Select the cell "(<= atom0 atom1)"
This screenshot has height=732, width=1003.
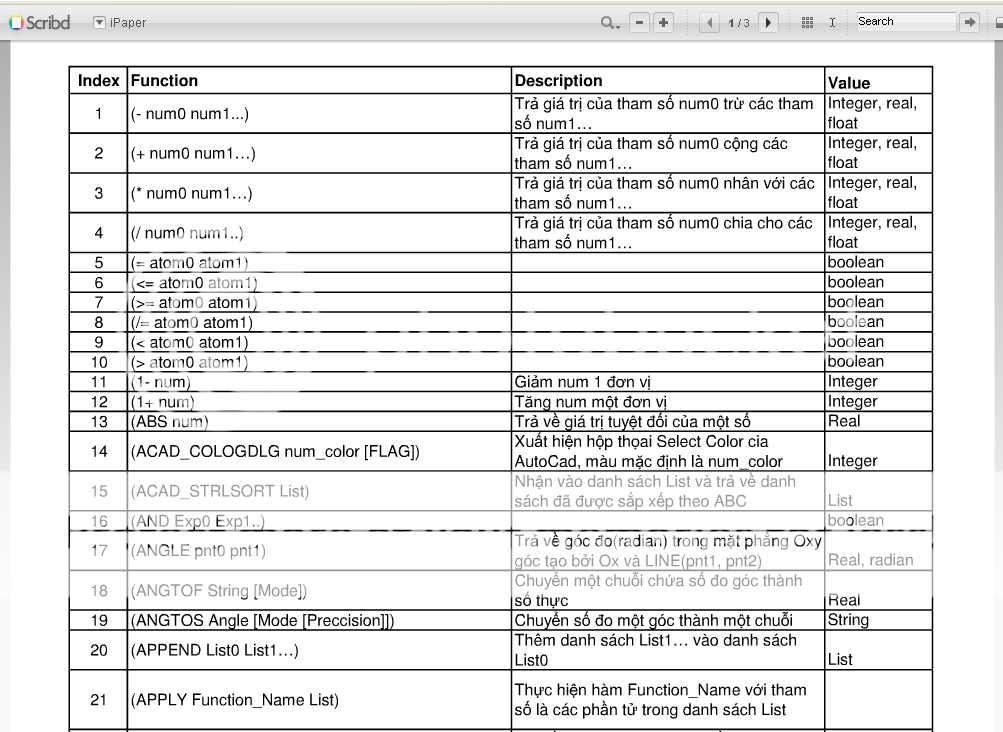pyautogui.click(x=319, y=283)
